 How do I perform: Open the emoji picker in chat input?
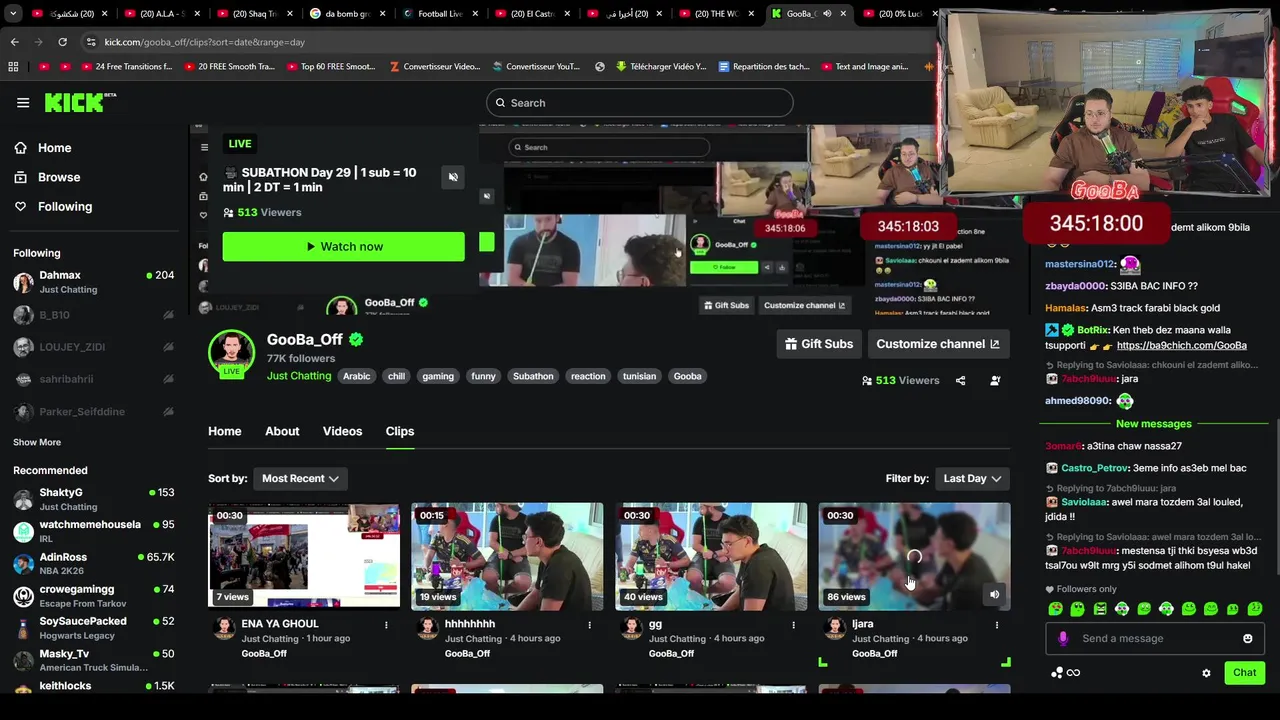click(x=1248, y=639)
